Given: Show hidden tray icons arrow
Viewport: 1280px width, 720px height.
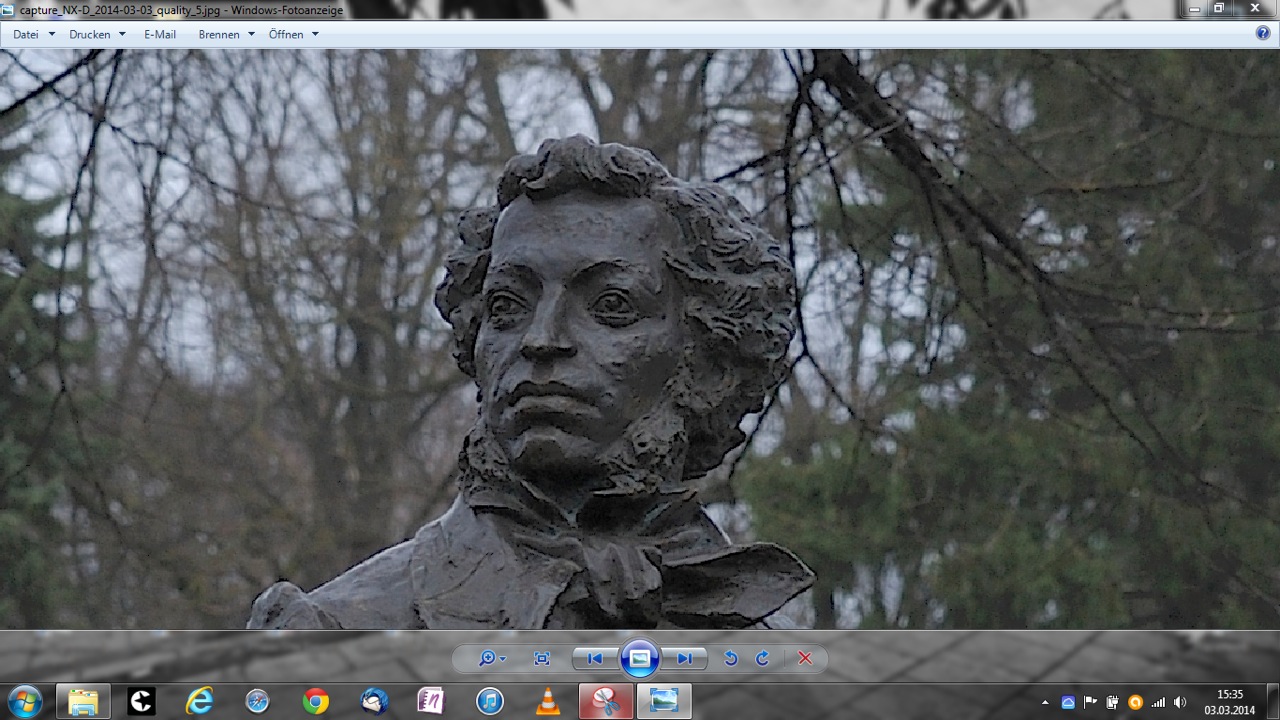Looking at the screenshot, I should coord(1045,703).
